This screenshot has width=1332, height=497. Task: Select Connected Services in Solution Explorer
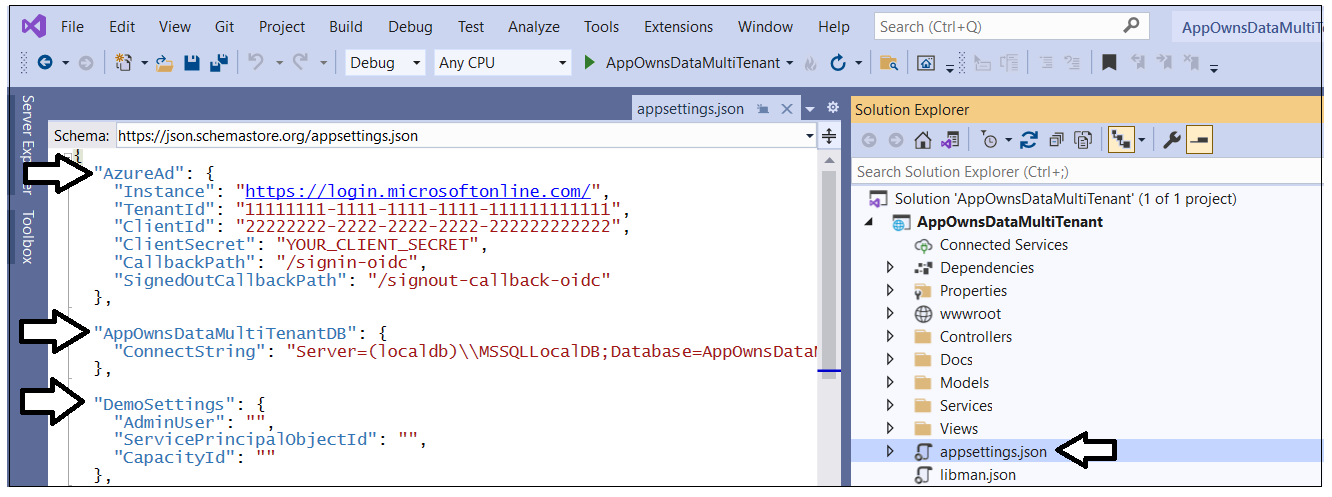point(1003,245)
